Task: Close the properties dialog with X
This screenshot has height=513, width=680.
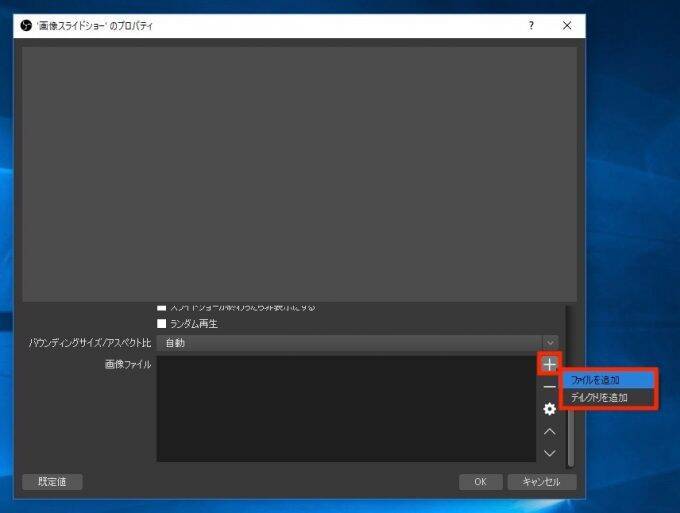Action: [567, 25]
